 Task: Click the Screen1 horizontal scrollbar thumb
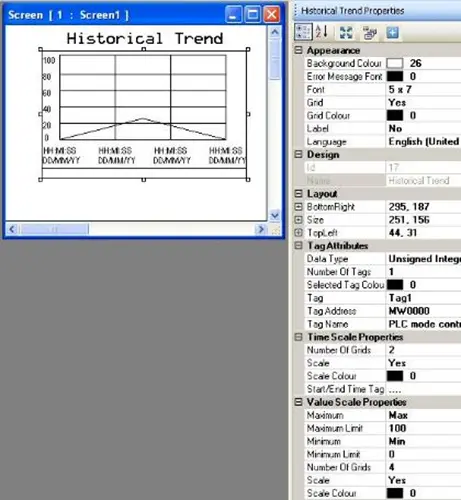coord(54,229)
